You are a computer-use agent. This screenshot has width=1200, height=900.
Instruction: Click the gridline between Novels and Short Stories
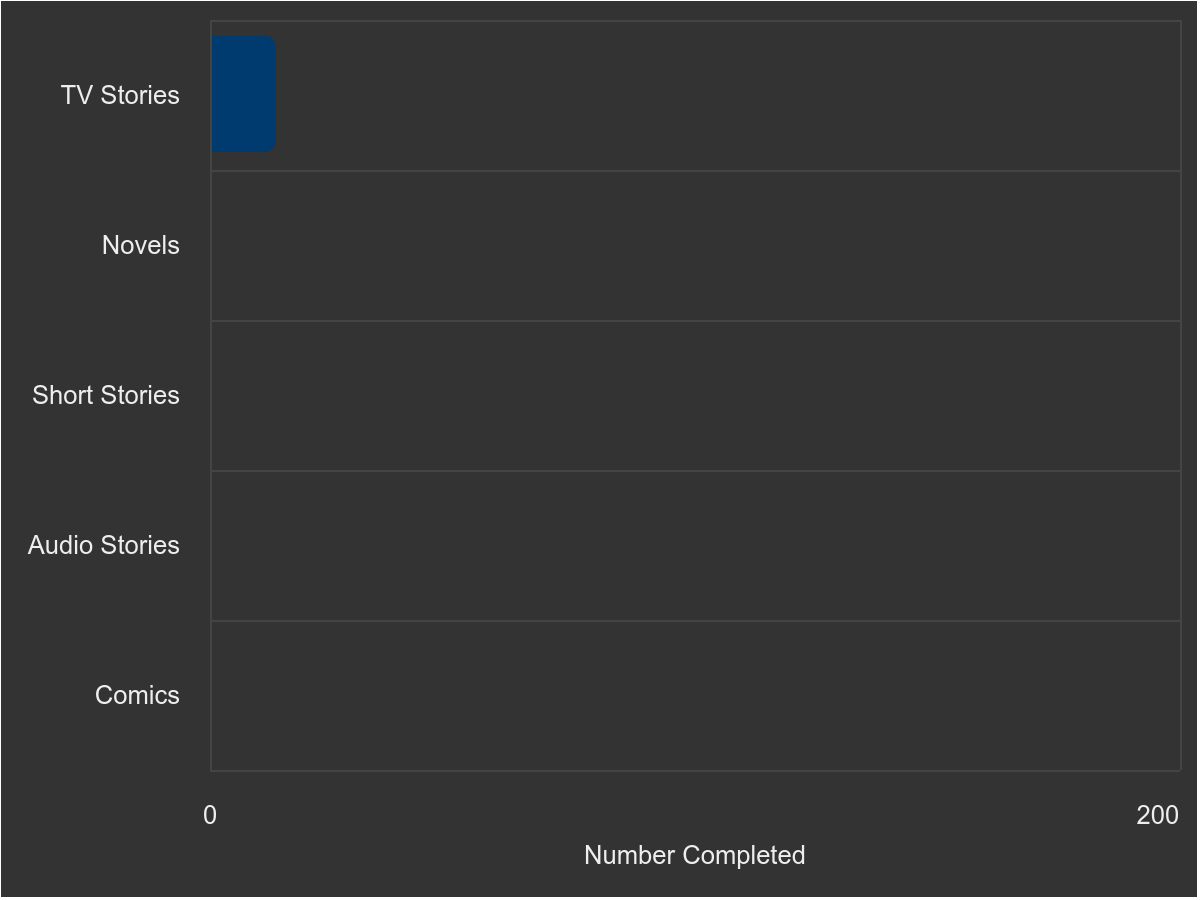pos(696,321)
